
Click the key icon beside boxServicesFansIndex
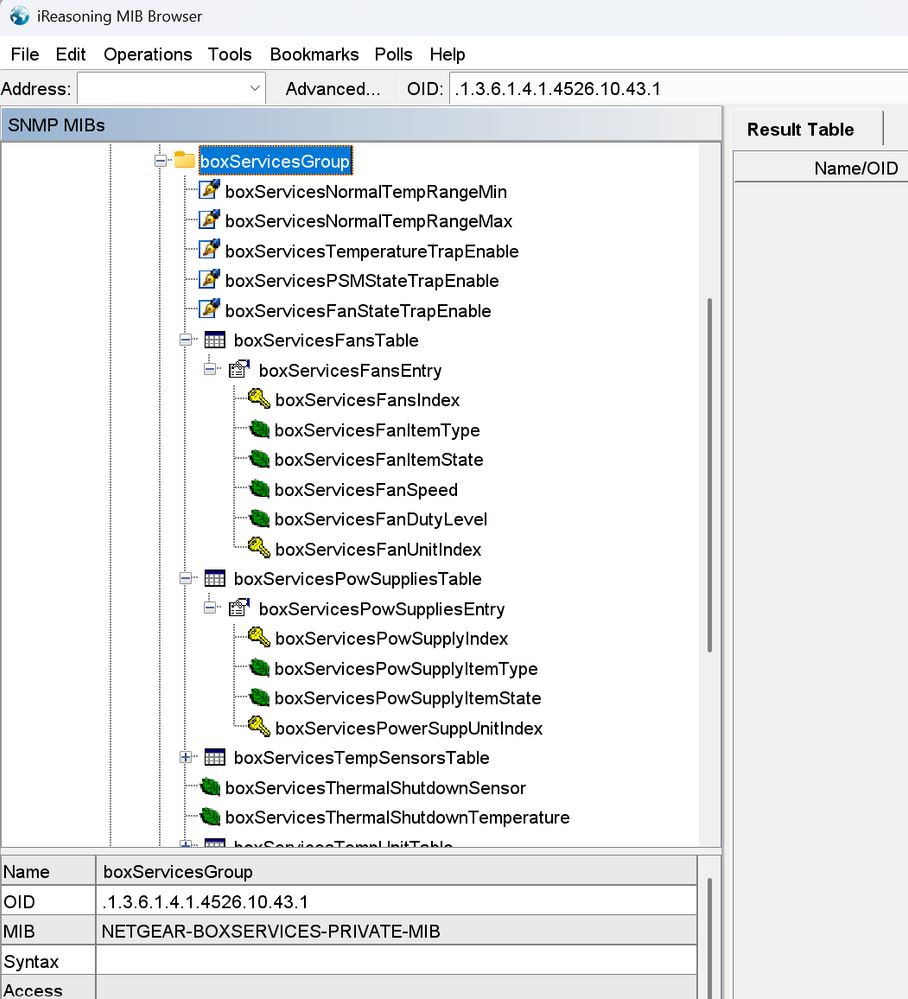pyautogui.click(x=259, y=399)
